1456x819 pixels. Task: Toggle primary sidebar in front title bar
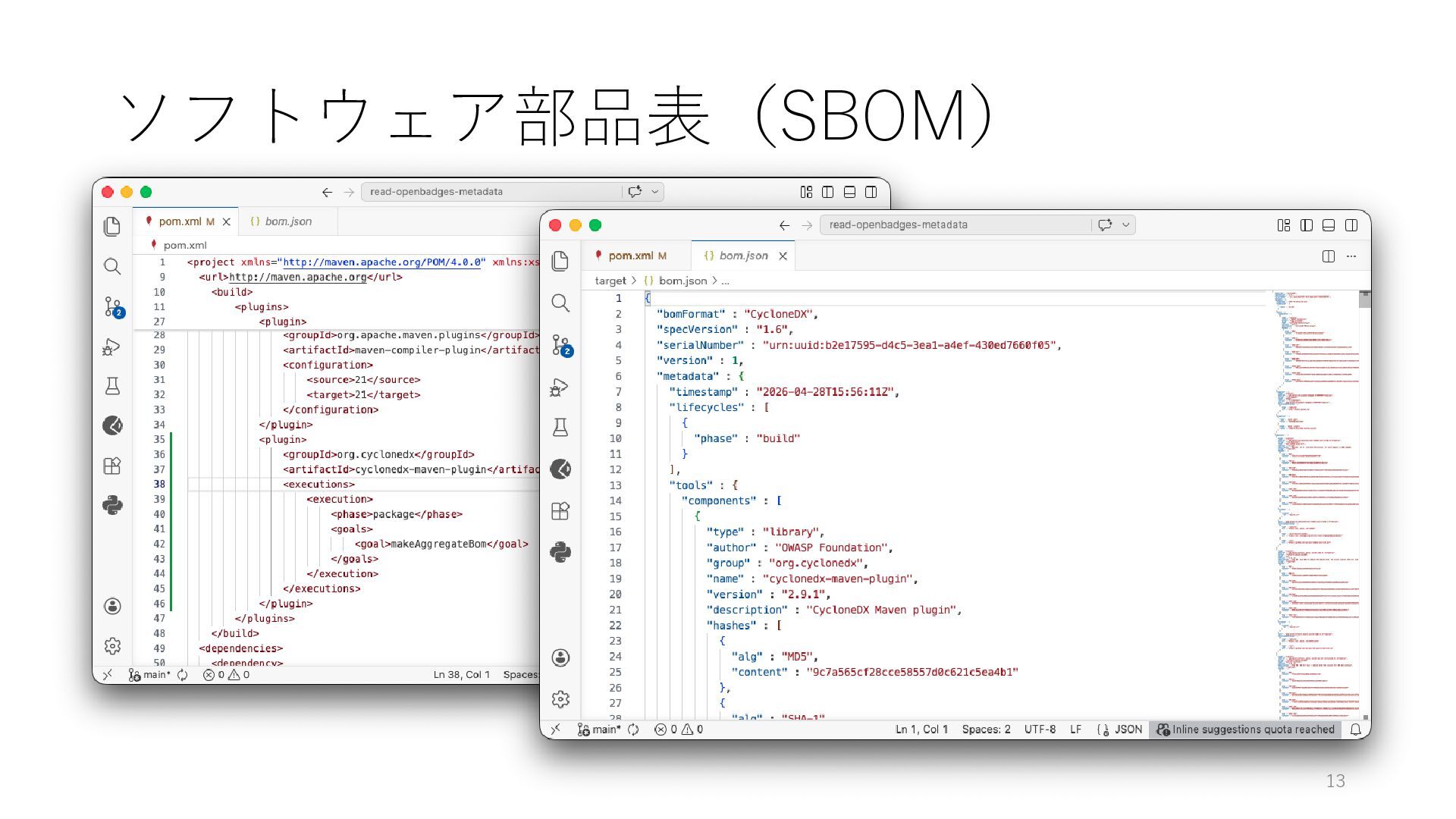1306,225
